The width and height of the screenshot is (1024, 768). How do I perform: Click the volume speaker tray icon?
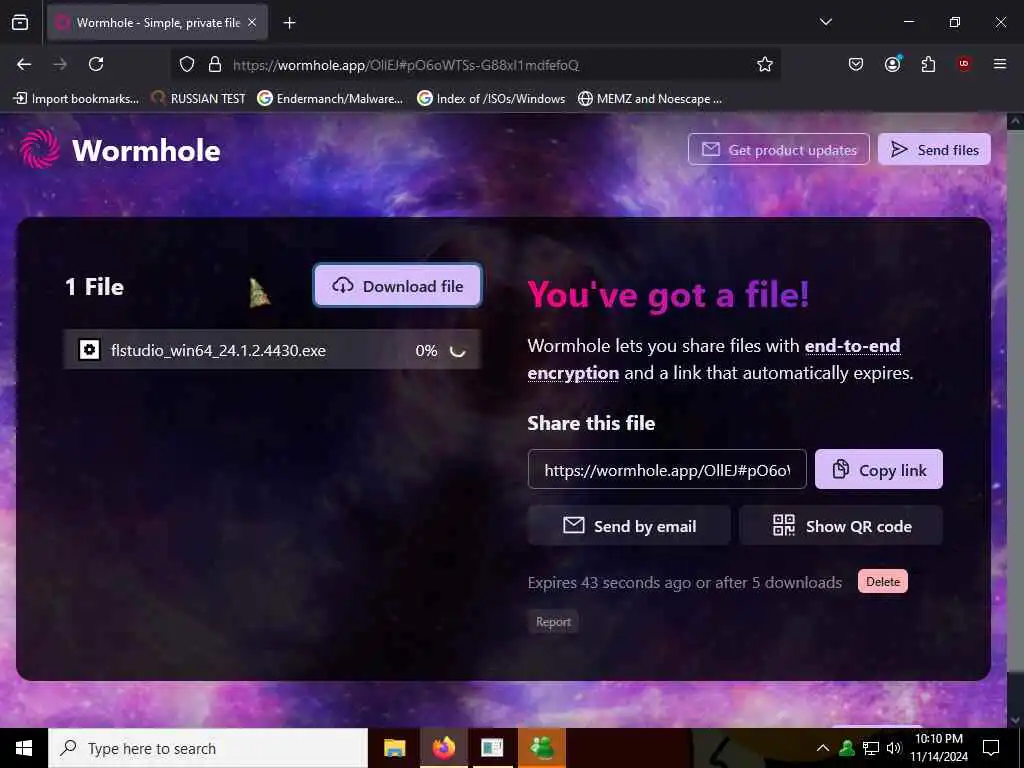click(893, 748)
